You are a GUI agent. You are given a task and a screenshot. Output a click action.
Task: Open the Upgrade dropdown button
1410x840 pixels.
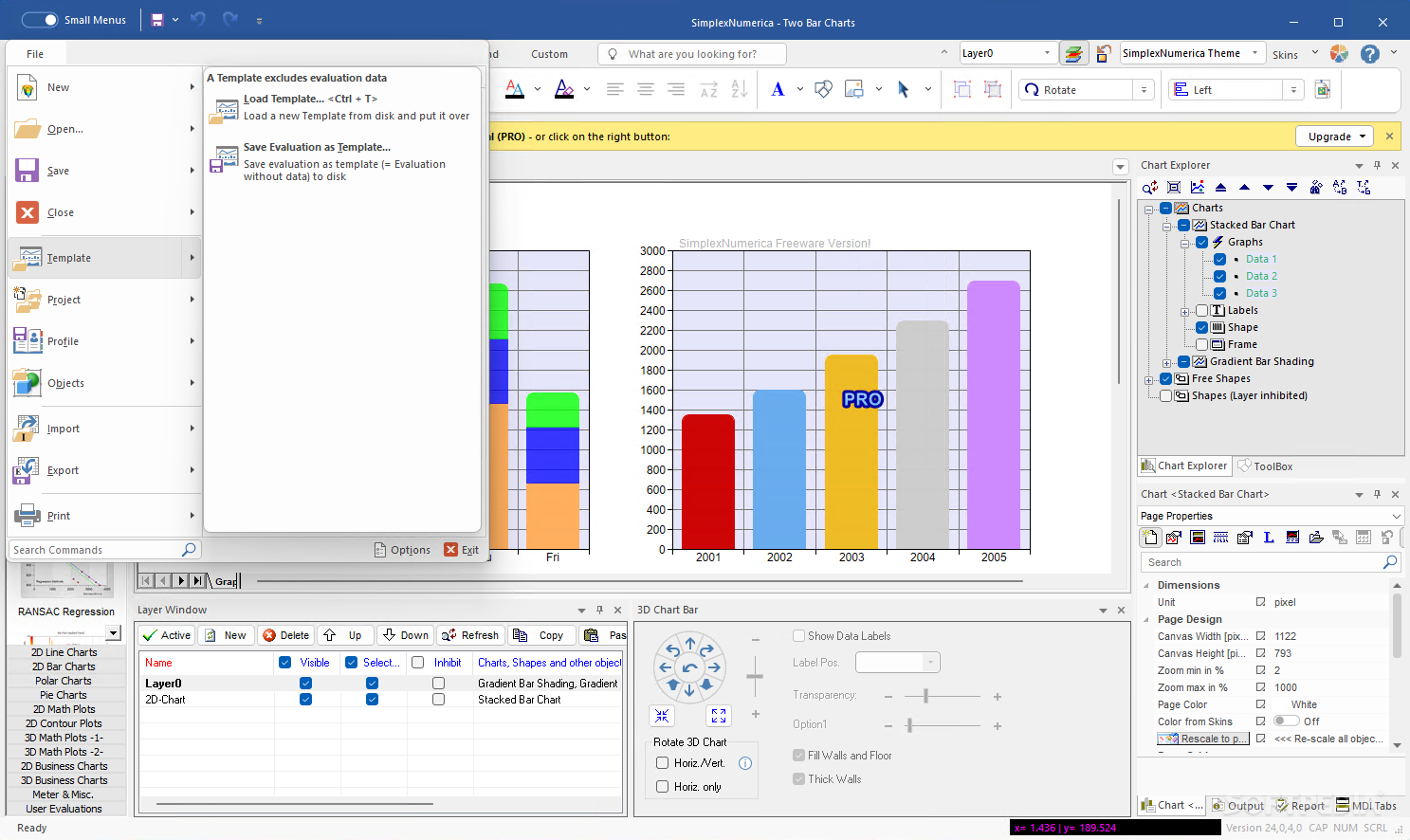(x=1335, y=137)
